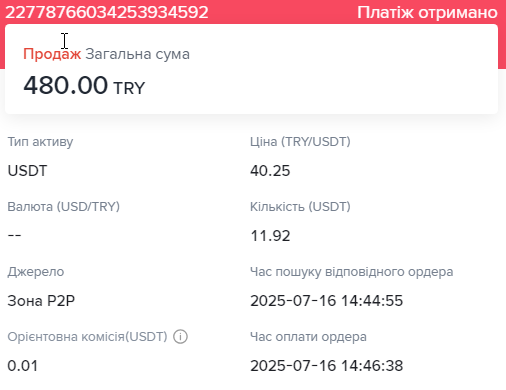
Task: Click the Валюта (USD/TRY) label
Action: pos(64,207)
